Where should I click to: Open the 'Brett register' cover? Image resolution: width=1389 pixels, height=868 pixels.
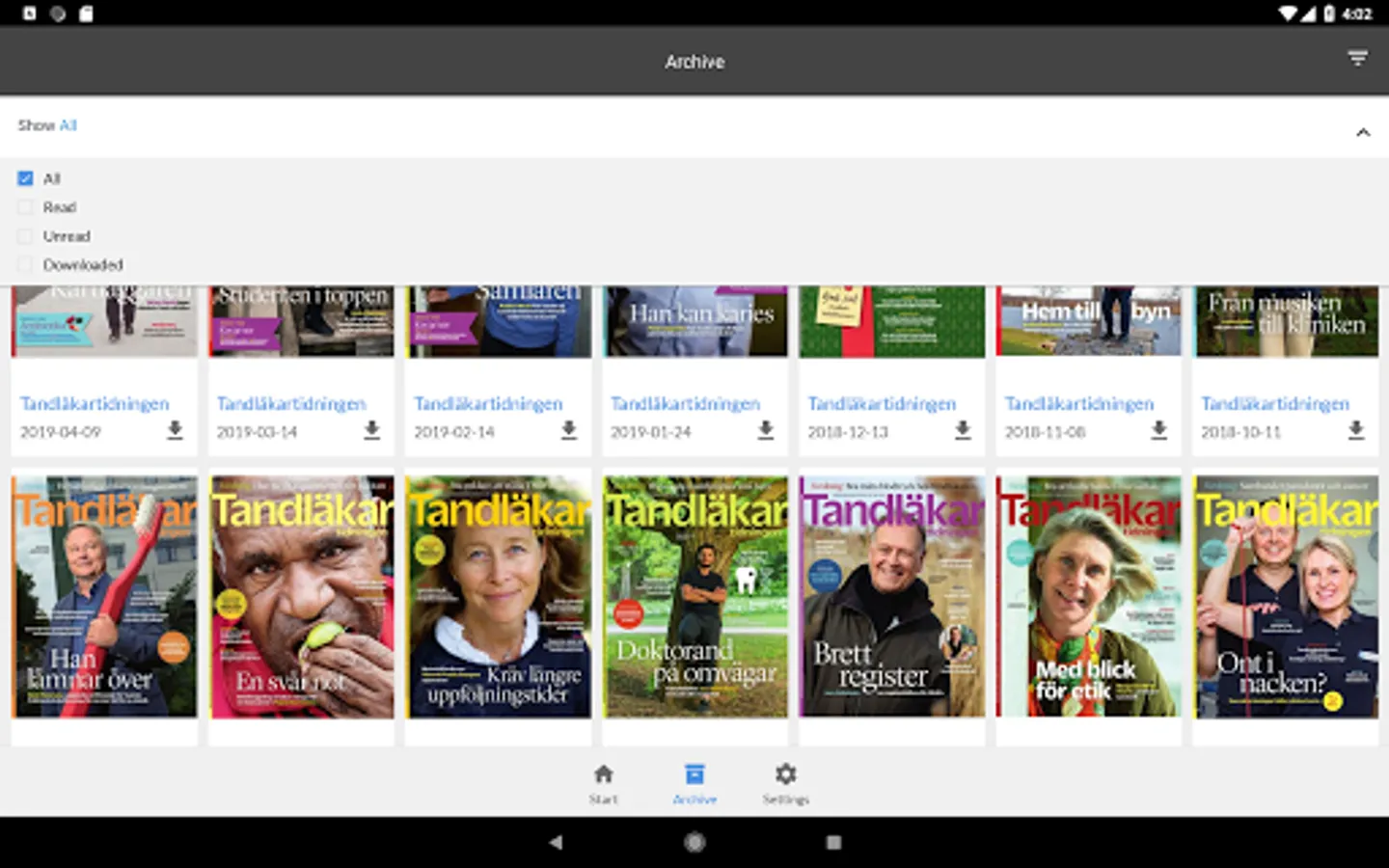(x=892, y=597)
